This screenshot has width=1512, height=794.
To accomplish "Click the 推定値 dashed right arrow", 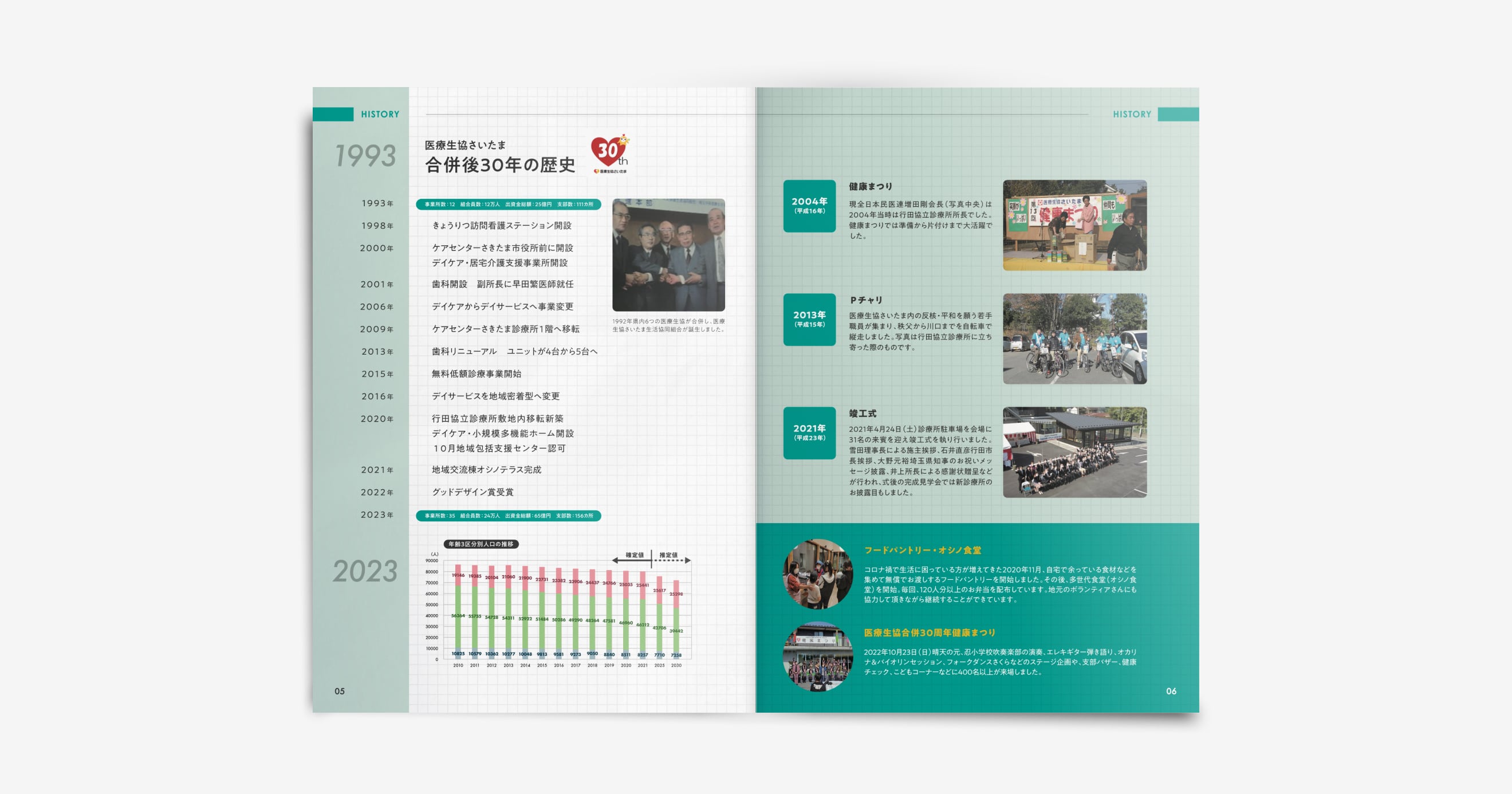I will (672, 560).
